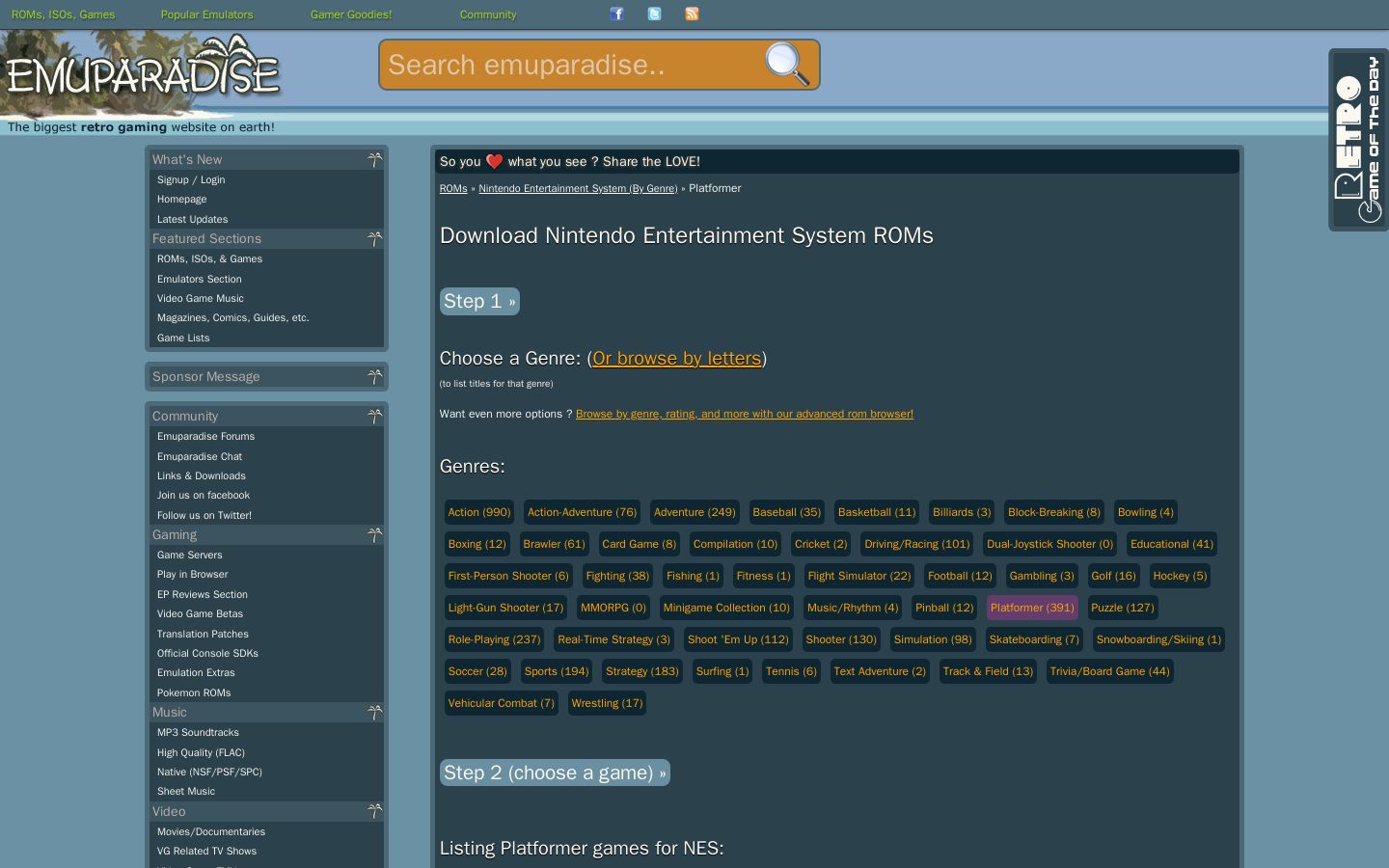Screen dimensions: 1389x868
Task: Open the RSS feed icon
Action: click(692, 14)
